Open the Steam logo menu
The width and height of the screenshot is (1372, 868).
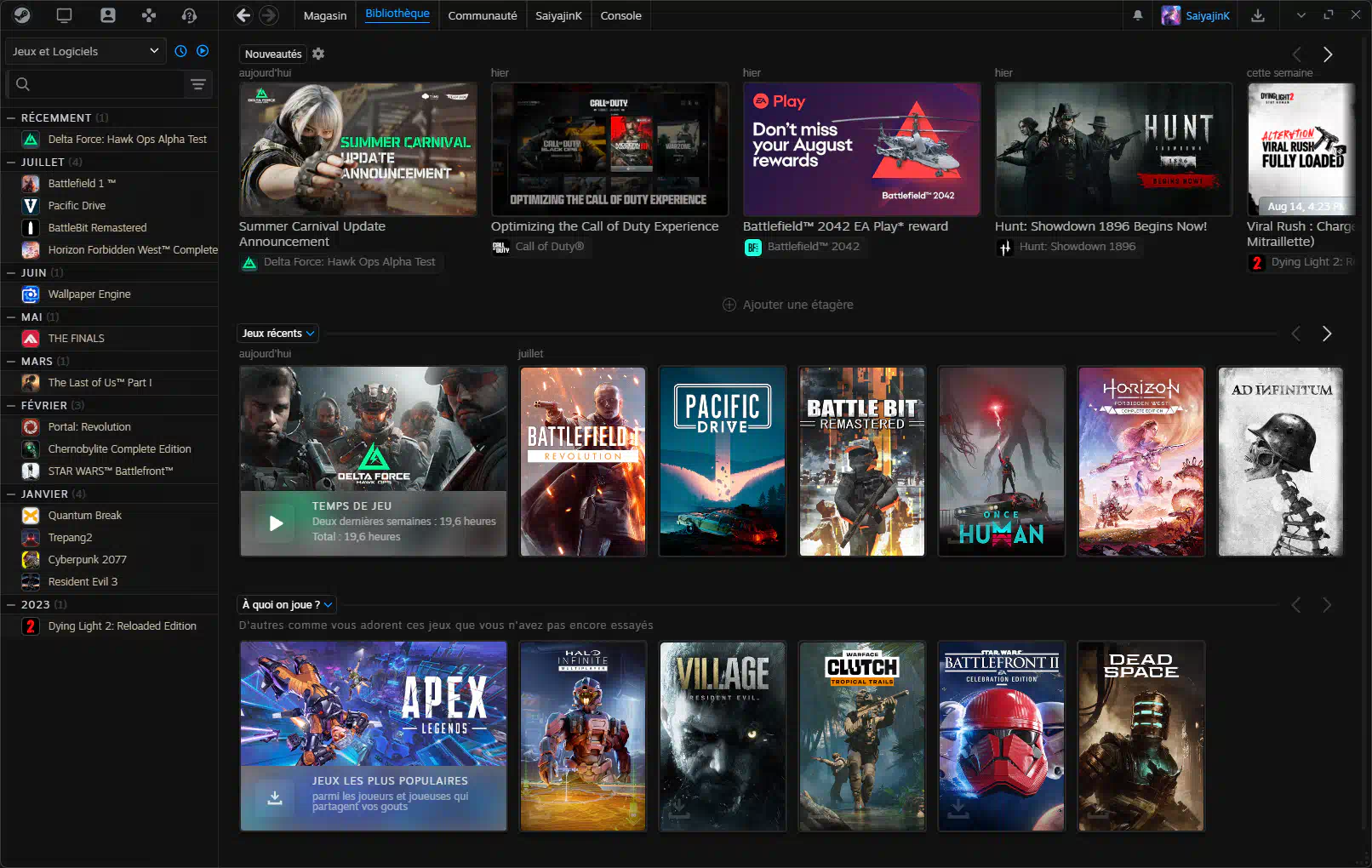[22, 15]
